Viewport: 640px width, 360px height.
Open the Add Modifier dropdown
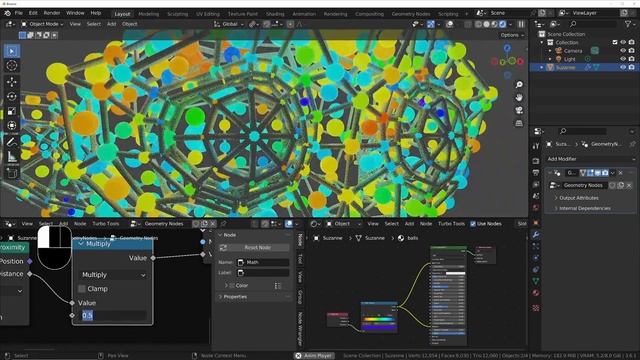click(591, 159)
